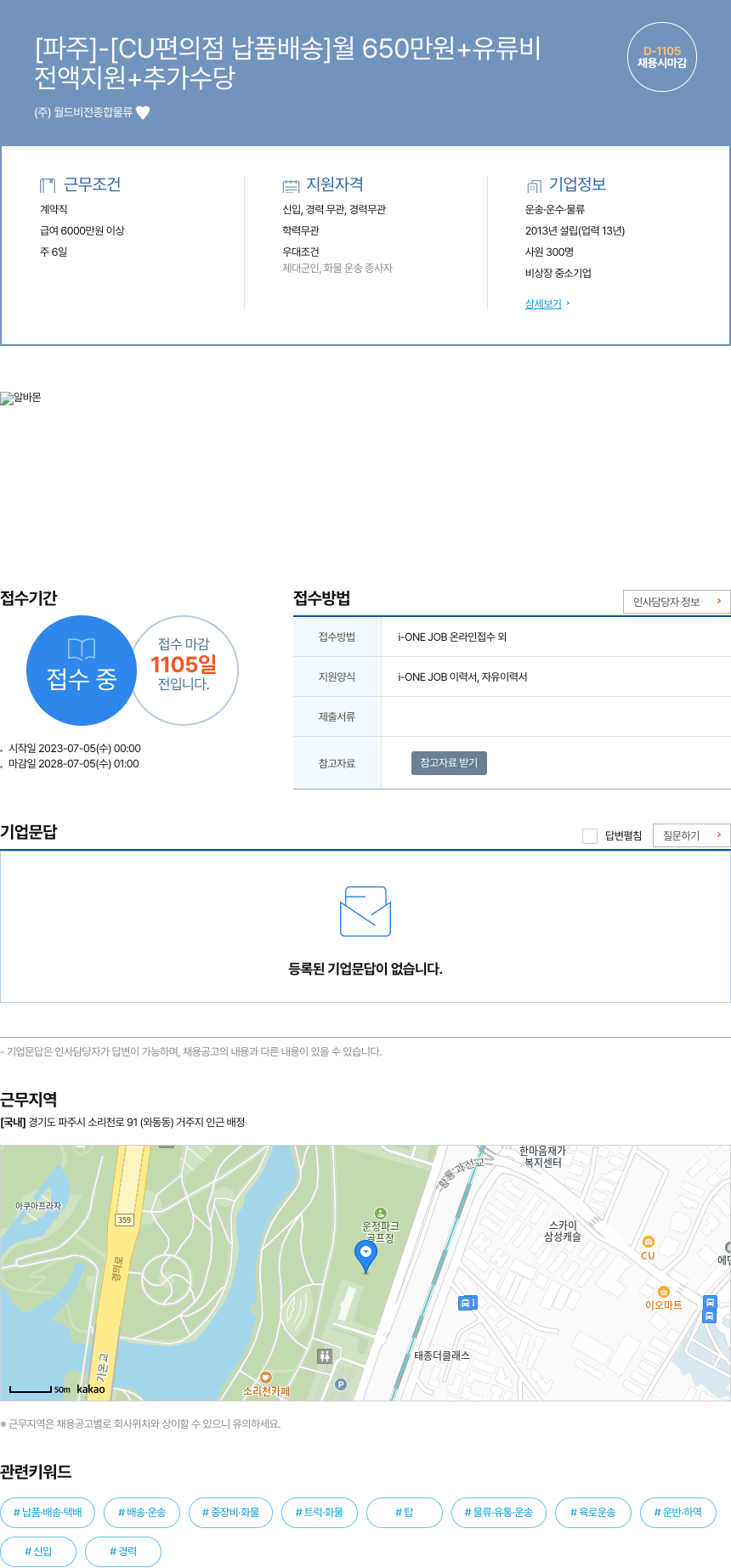Click the i-ONE JOB 온라인접수 외 cell
Screen dimensions: 731x1568
[x=452, y=637]
